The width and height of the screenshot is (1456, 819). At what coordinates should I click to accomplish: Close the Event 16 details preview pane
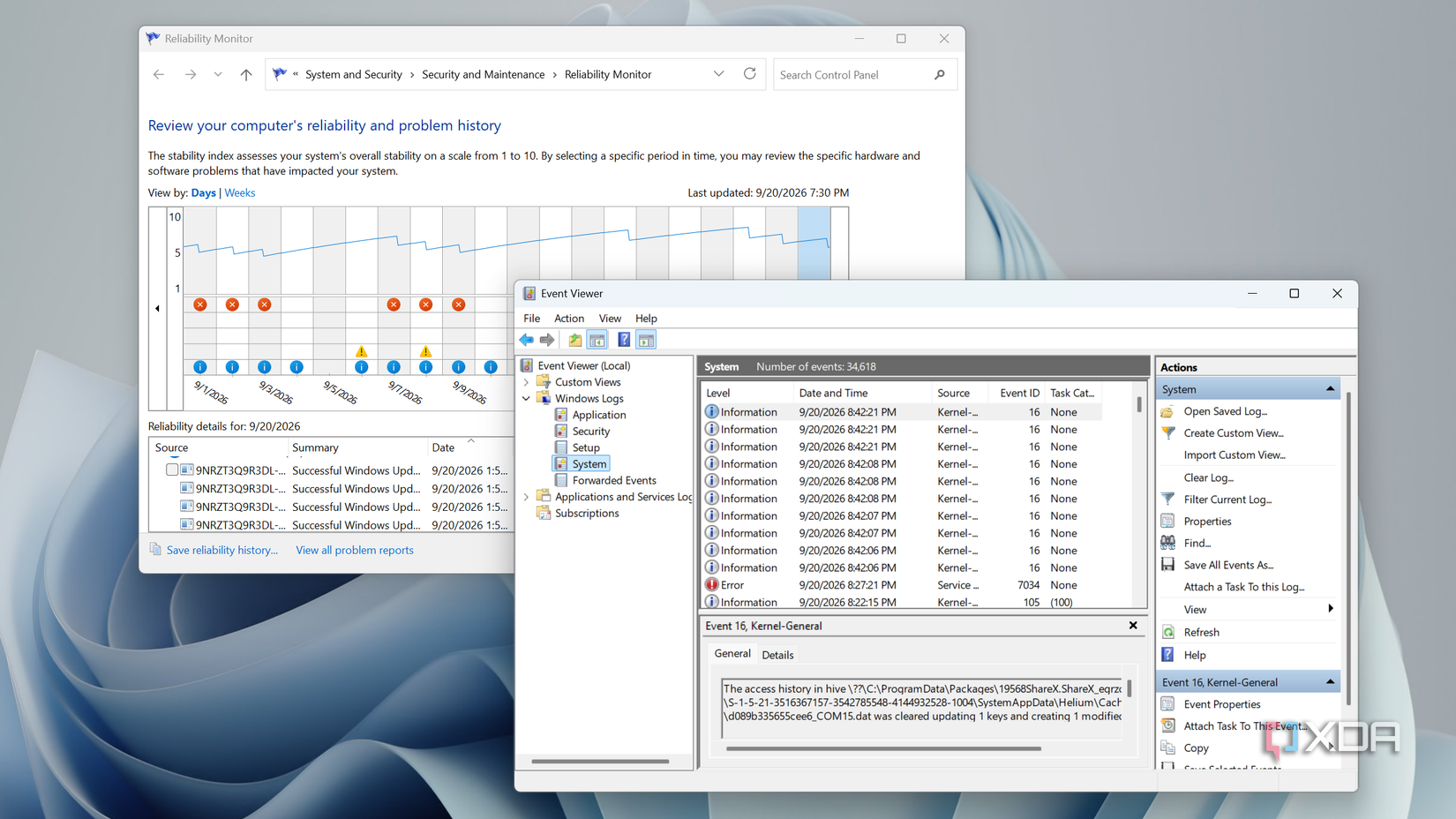point(1133,626)
